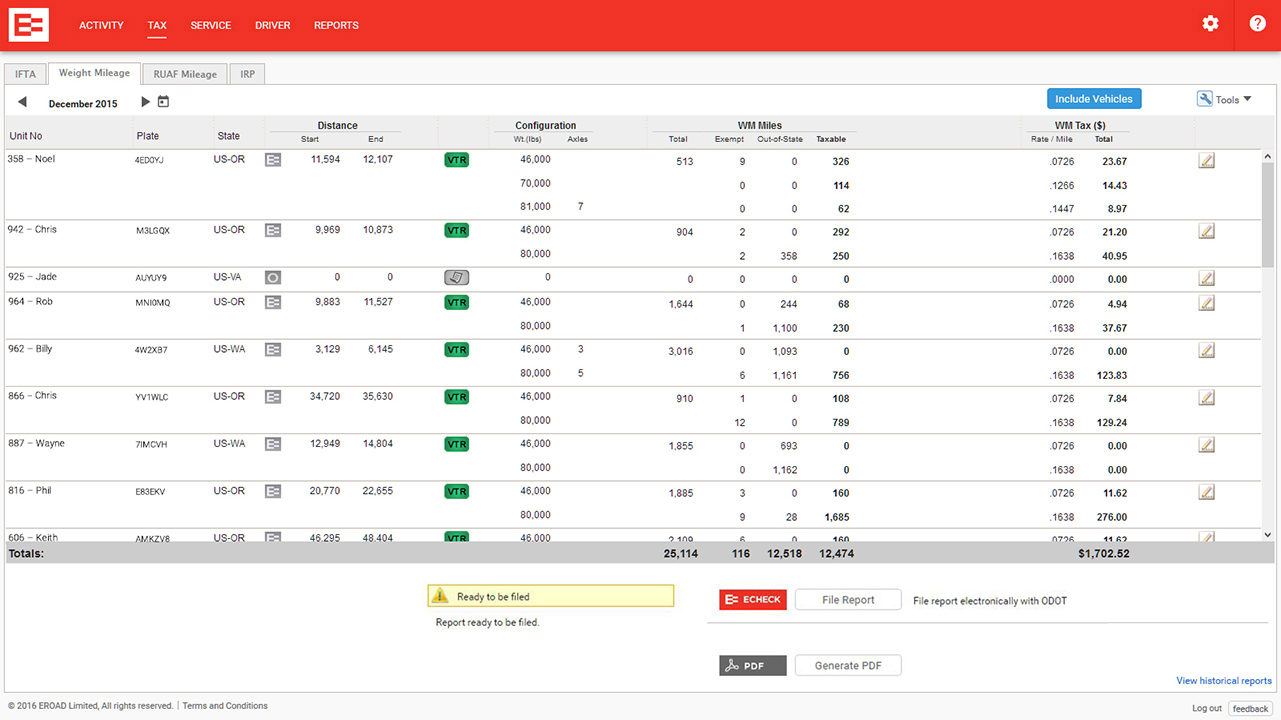
Task: Click the Generate PDF button
Action: (x=848, y=666)
